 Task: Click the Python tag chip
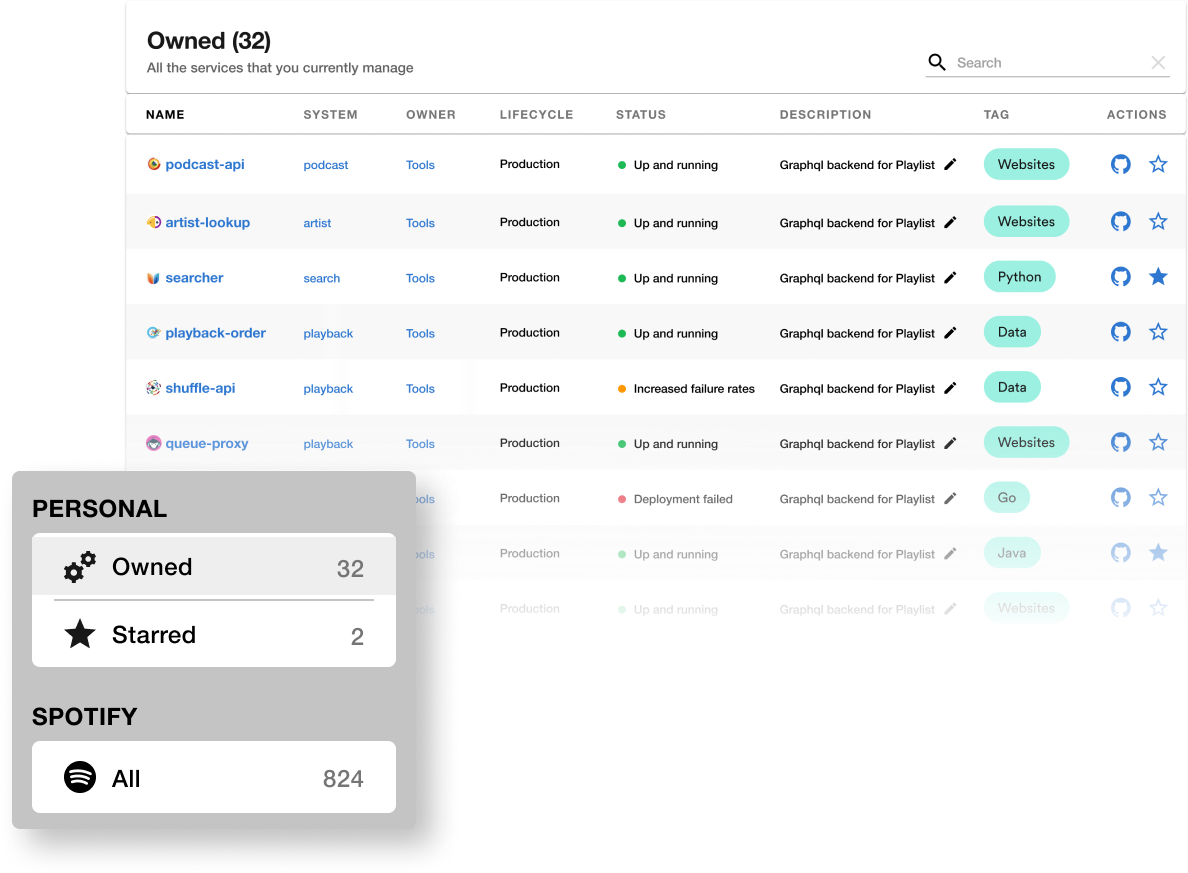click(1019, 277)
